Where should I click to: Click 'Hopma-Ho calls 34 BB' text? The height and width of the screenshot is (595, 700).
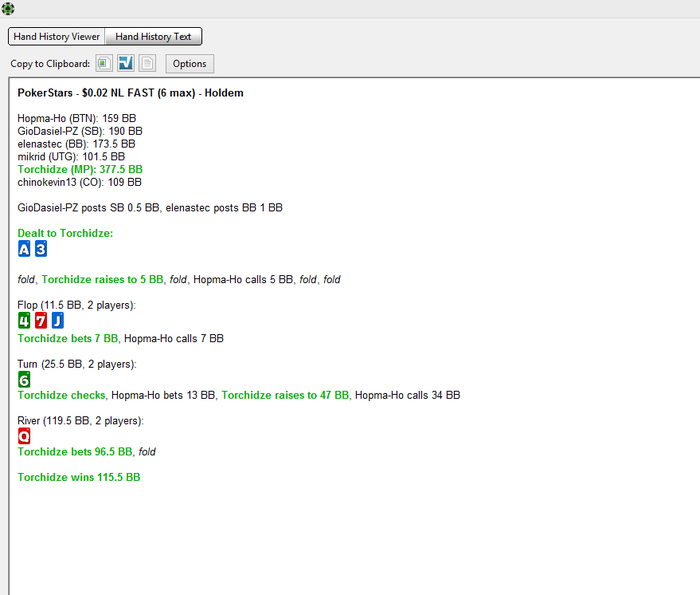tap(408, 395)
